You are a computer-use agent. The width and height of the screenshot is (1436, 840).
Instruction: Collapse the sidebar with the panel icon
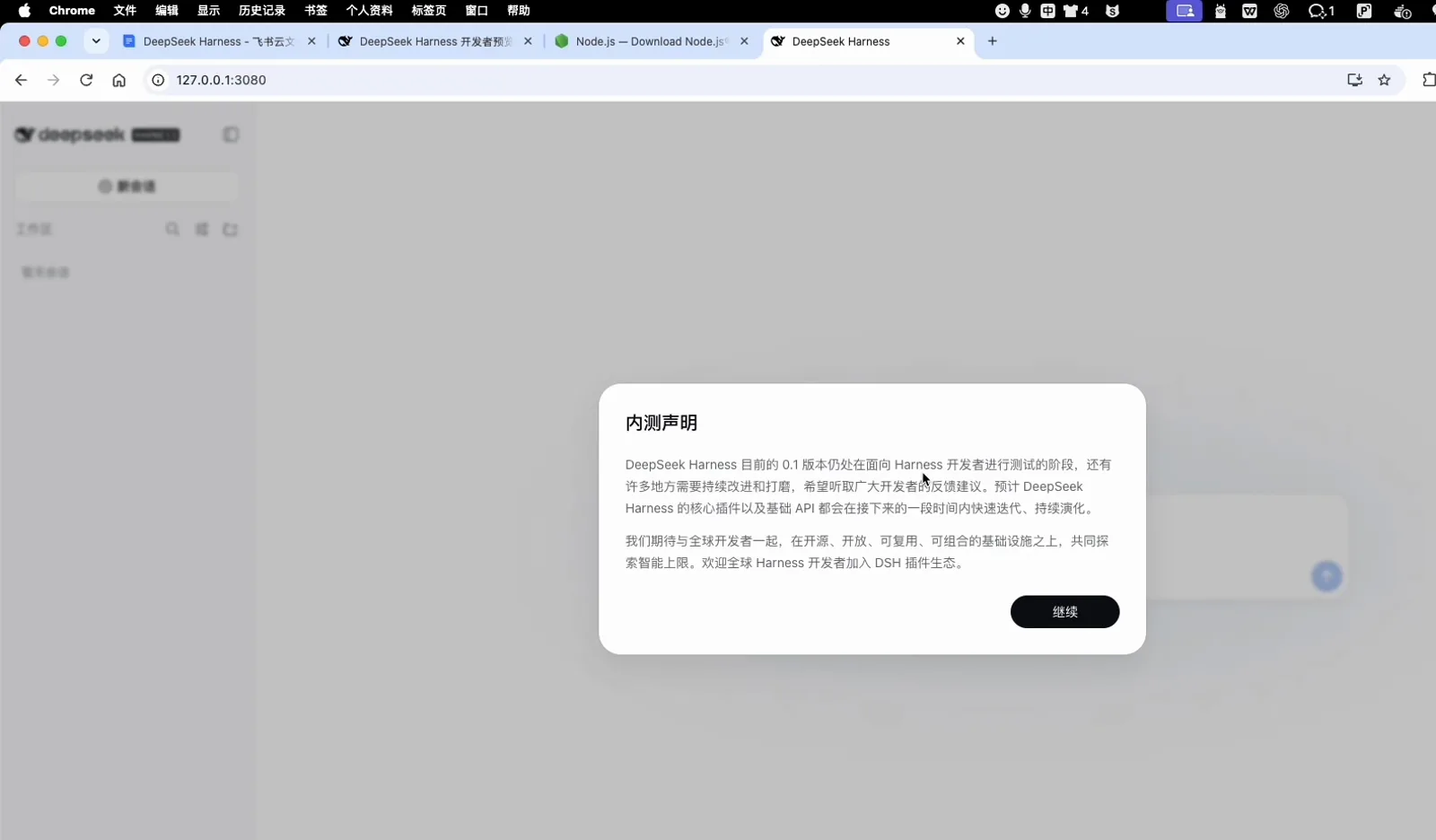tap(231, 135)
